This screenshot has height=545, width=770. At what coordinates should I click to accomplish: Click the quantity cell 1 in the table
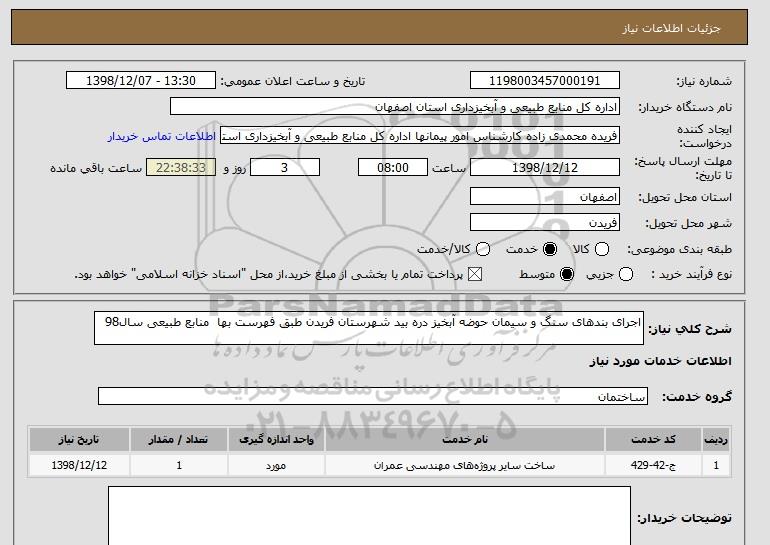pos(179,465)
